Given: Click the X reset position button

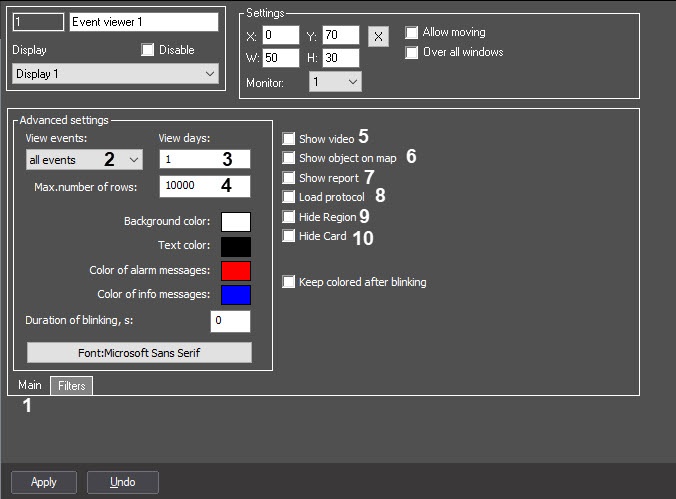Looking at the screenshot, I should [x=378, y=36].
